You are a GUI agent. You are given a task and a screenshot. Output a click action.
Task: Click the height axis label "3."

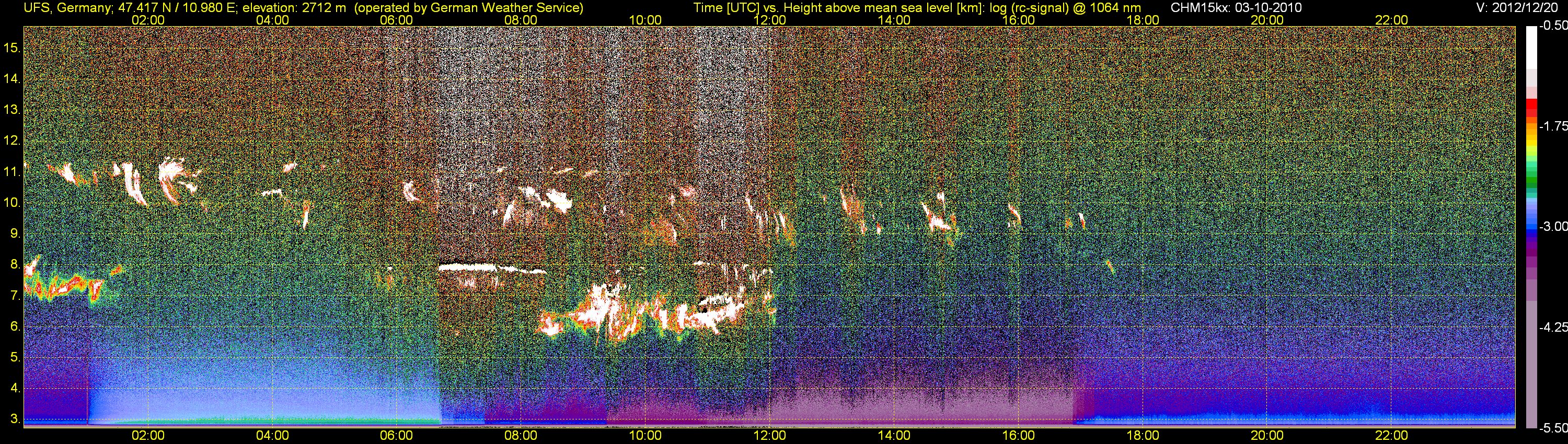pyautogui.click(x=15, y=419)
